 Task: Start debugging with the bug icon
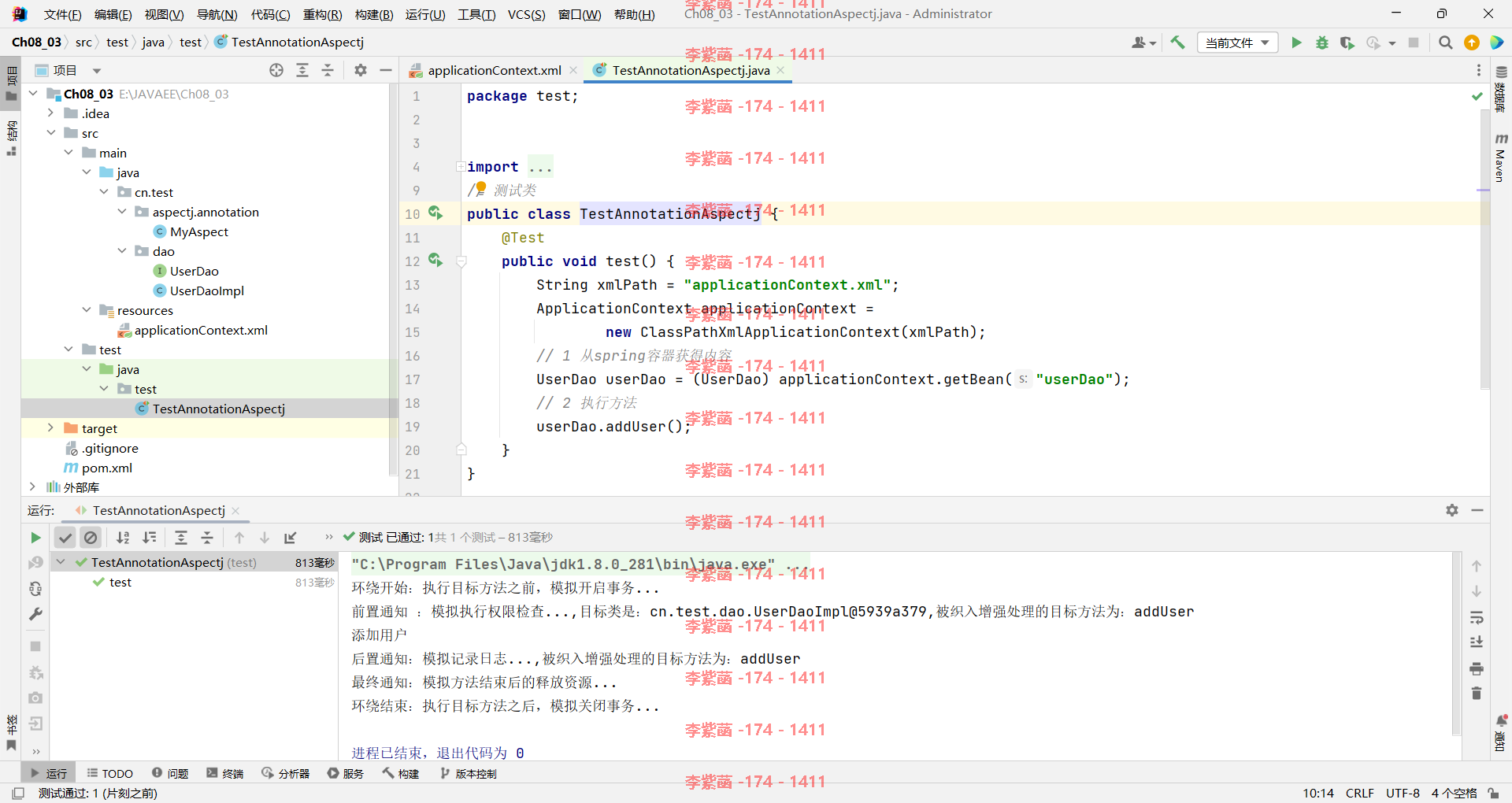pos(1322,43)
